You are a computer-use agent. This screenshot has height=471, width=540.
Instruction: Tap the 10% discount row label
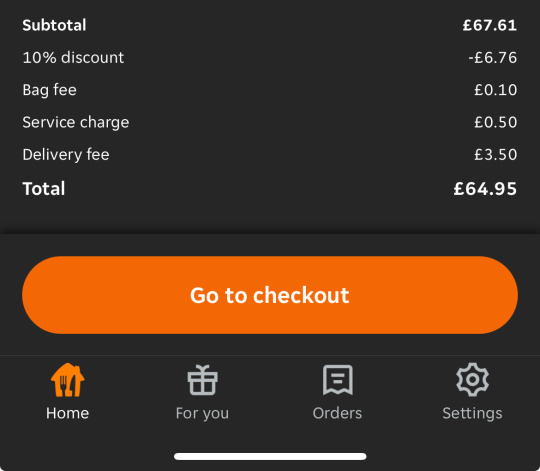click(x=73, y=57)
